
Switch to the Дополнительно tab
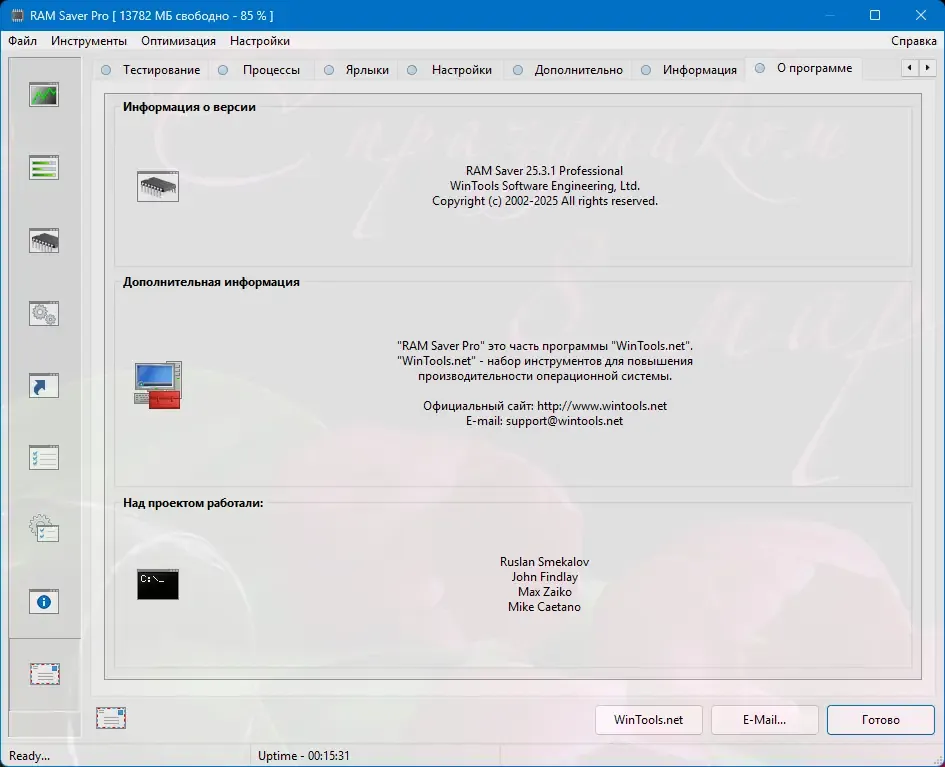[x=568, y=70]
